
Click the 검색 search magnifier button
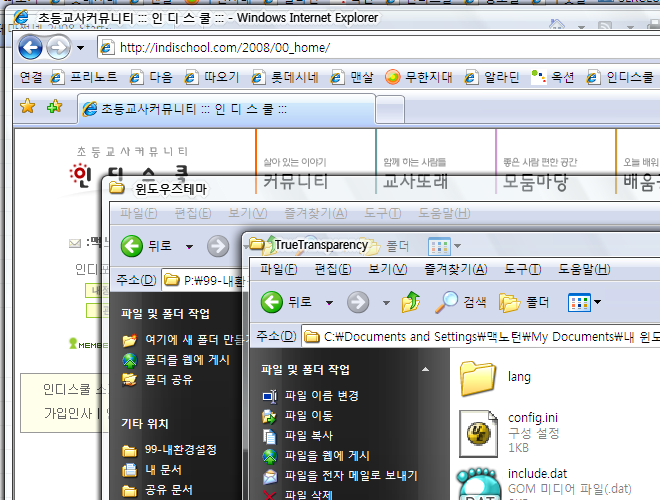tap(460, 302)
